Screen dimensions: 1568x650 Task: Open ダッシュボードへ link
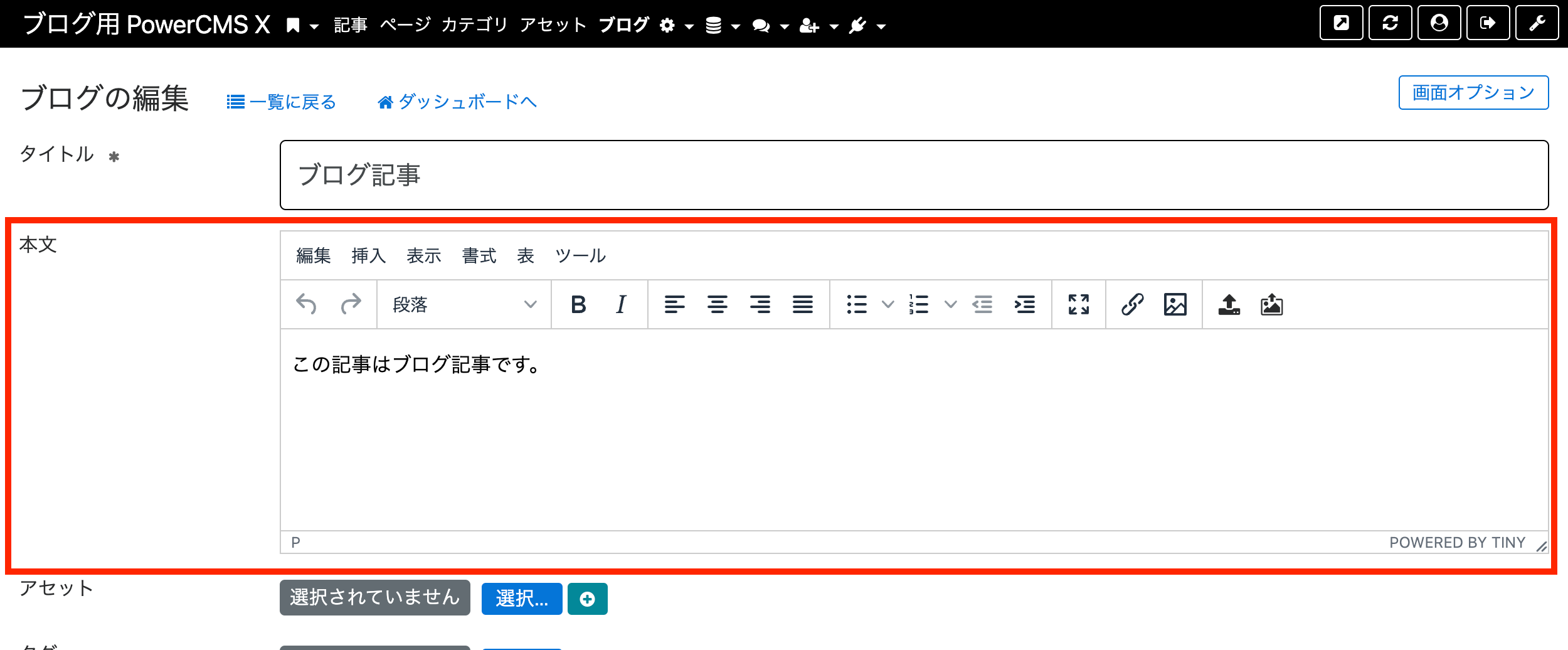457,102
